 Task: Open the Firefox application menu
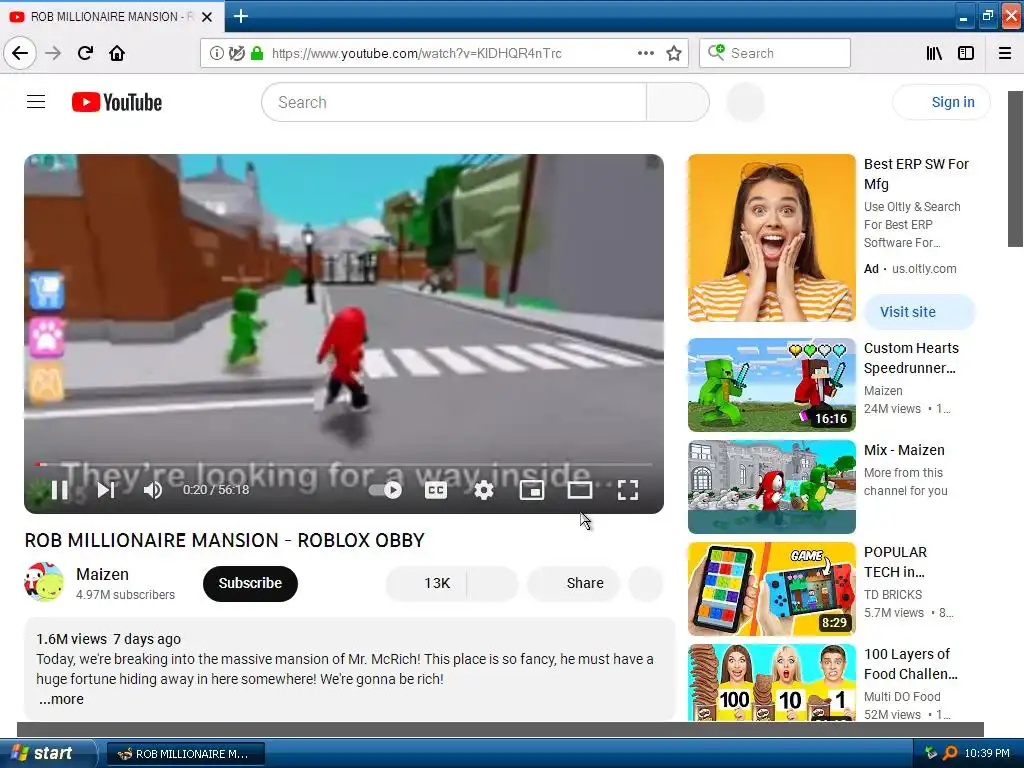coord(1005,53)
